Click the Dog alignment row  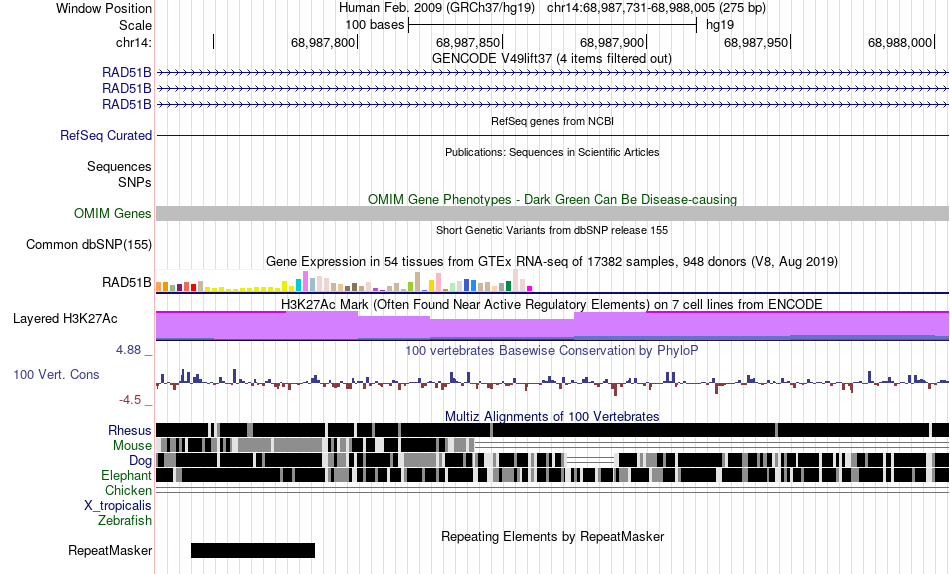pyautogui.click(x=552, y=460)
